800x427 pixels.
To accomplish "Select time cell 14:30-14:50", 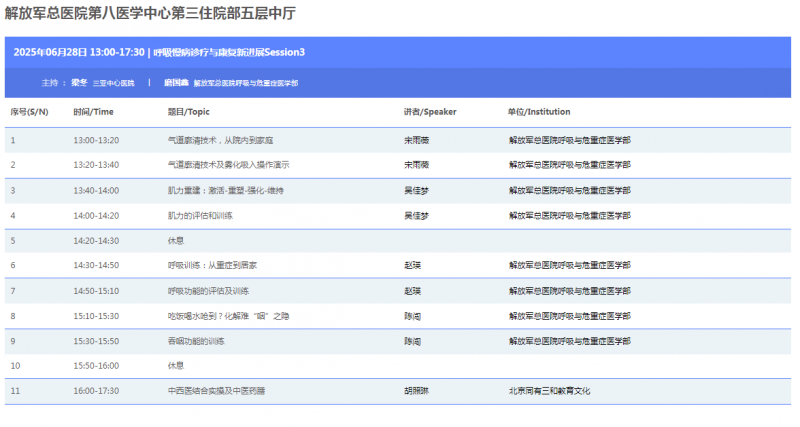I will [x=96, y=265].
